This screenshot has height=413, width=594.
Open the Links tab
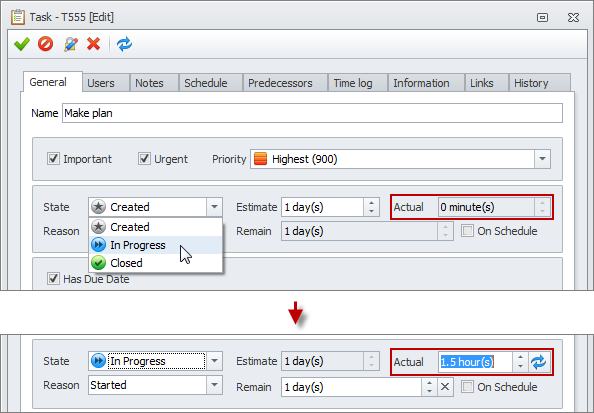coord(487,83)
